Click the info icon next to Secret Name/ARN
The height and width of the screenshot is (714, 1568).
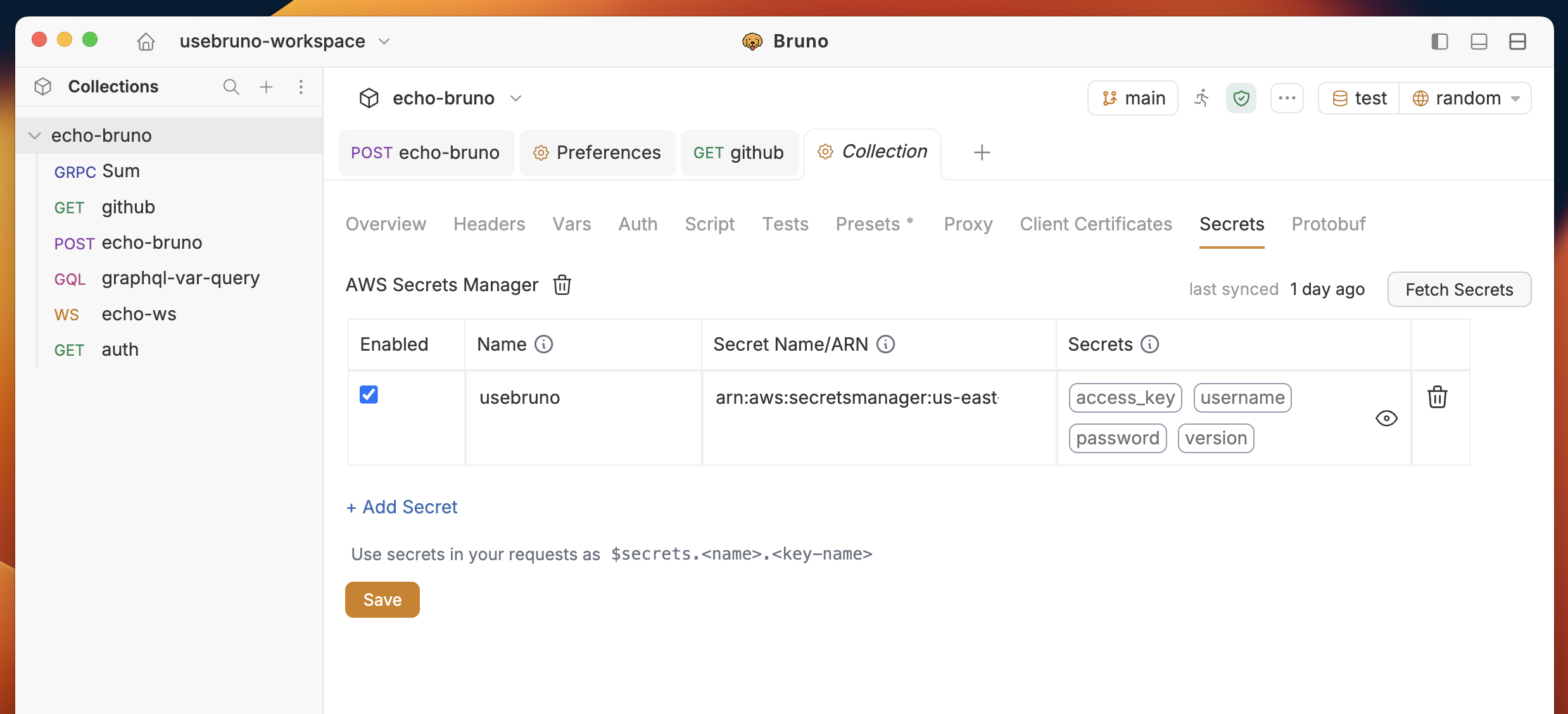pos(886,344)
